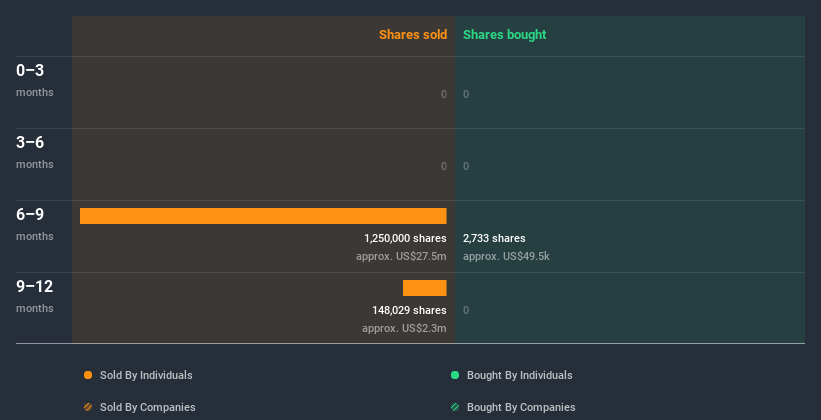
Task: Select the Shares sold column header
Action: pyautogui.click(x=413, y=35)
